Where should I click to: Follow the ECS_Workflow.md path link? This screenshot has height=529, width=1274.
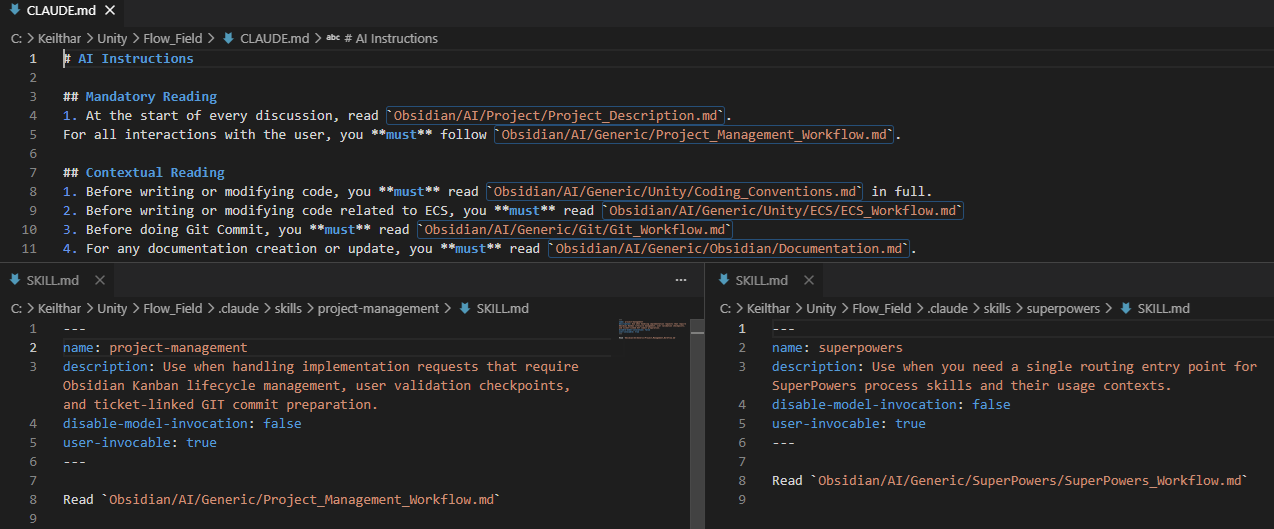point(783,210)
